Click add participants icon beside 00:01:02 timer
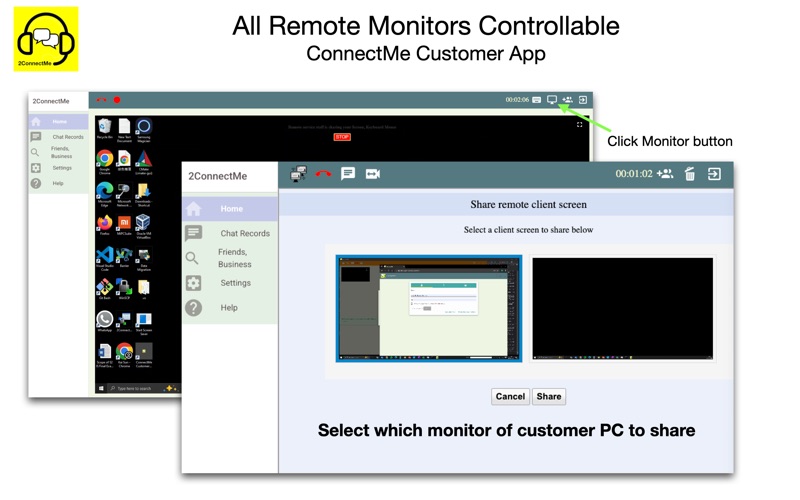 665,174
